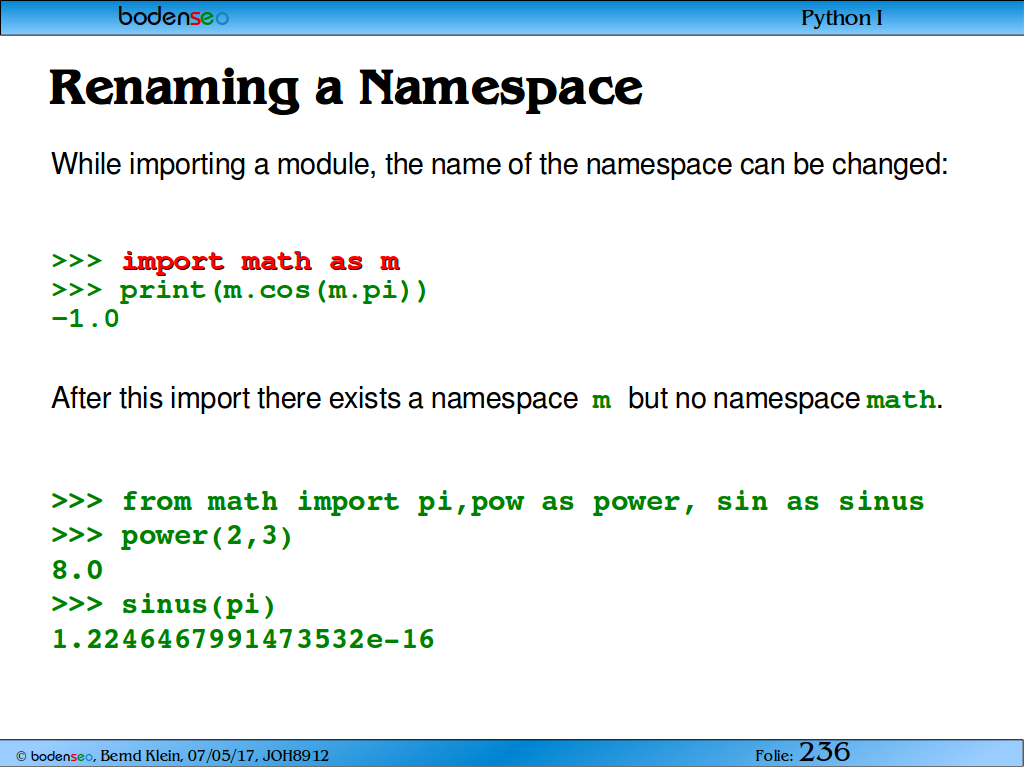Click the green word 'math' ending the sentence

coord(901,399)
